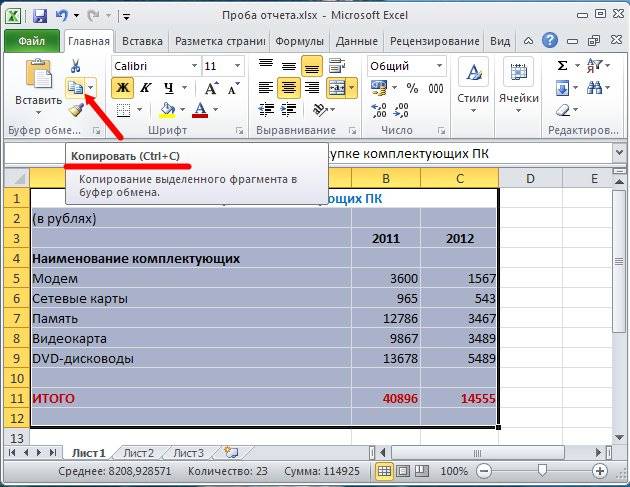The height and width of the screenshot is (487, 630).
Task: Decrease decimal places icon
Action: (401, 110)
